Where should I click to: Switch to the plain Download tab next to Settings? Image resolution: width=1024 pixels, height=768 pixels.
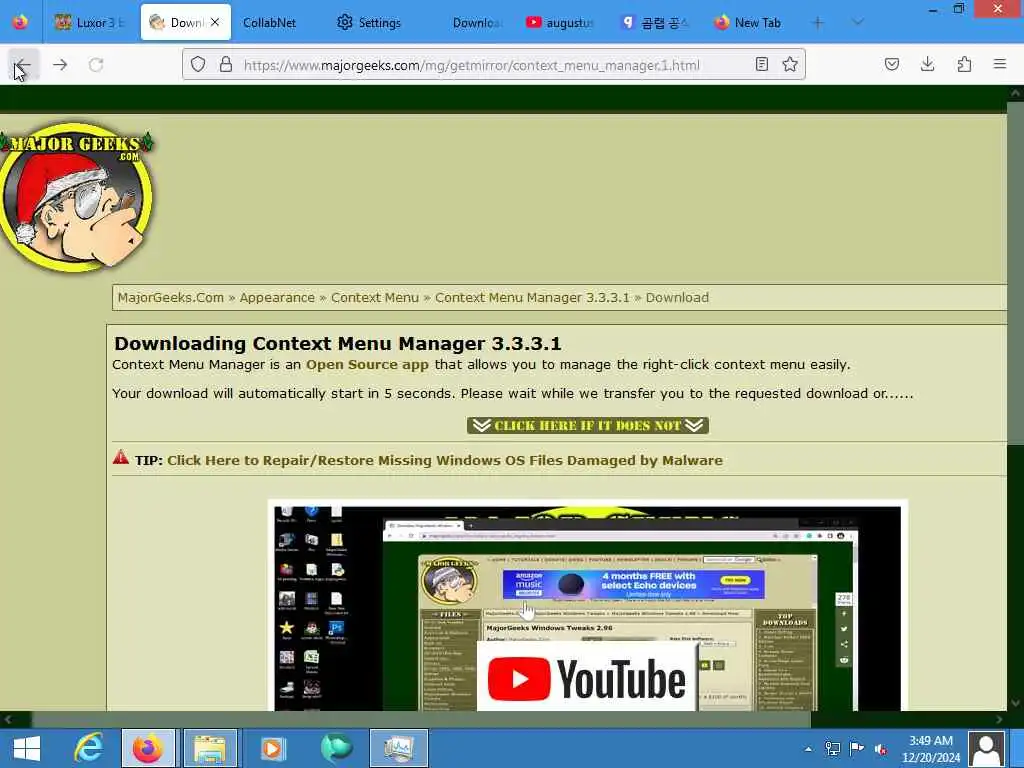[477, 22]
